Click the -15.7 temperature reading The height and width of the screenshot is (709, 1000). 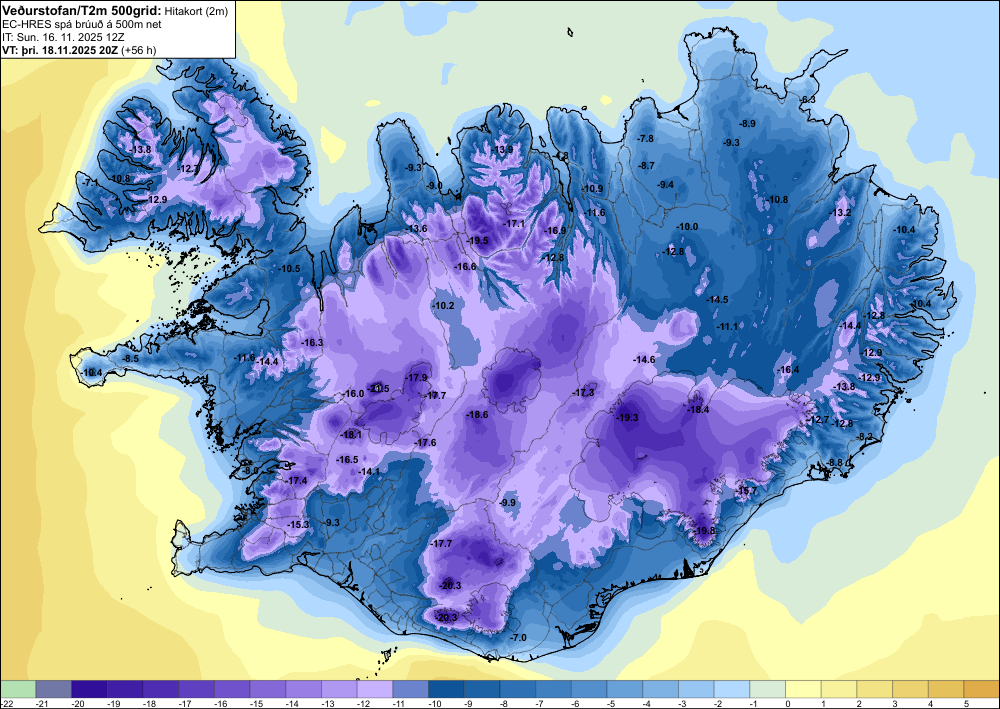[x=747, y=490]
